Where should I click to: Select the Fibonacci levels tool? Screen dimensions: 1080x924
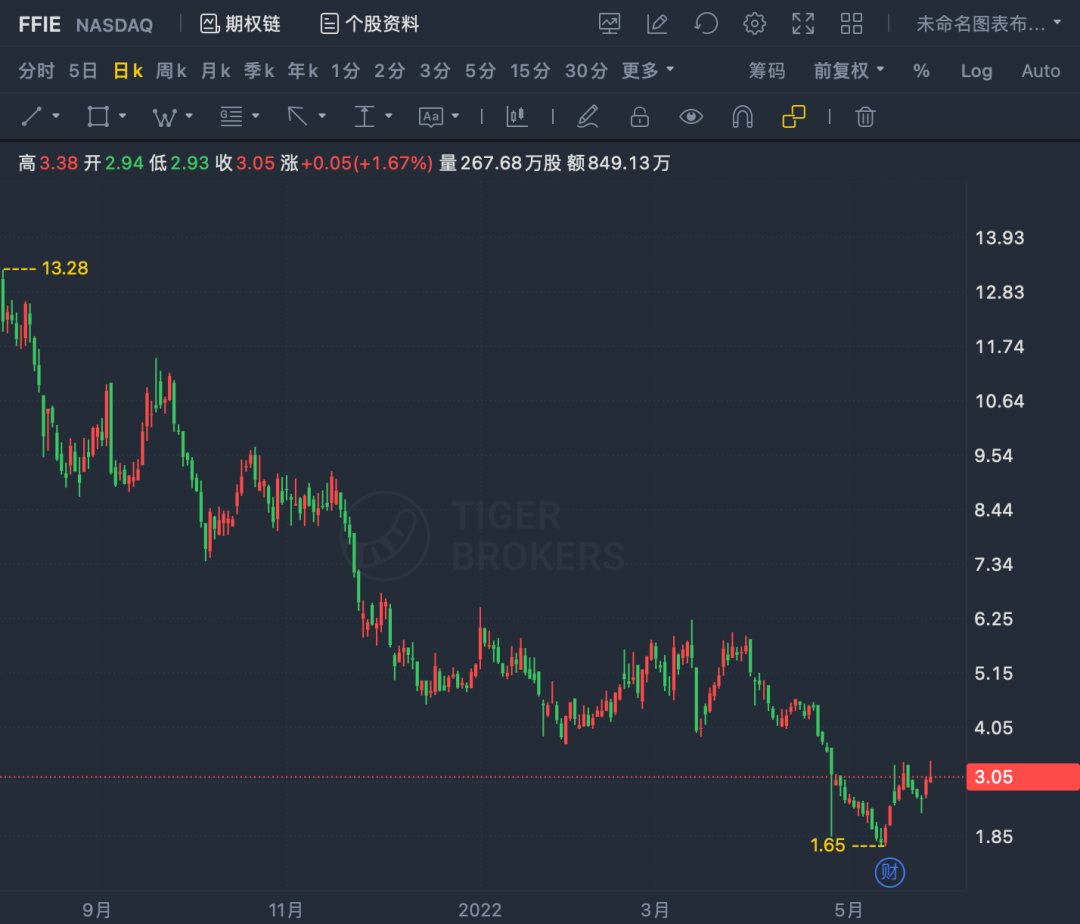(231, 116)
